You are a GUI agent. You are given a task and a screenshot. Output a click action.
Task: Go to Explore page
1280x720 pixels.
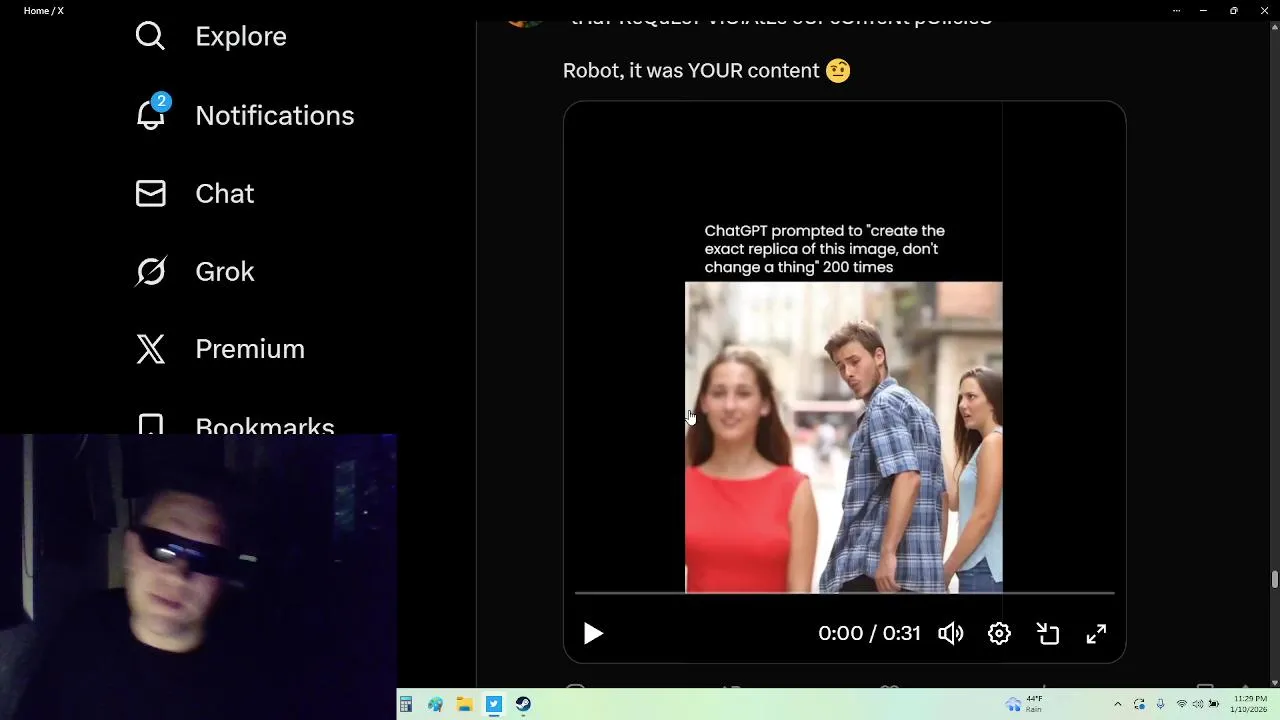[241, 36]
